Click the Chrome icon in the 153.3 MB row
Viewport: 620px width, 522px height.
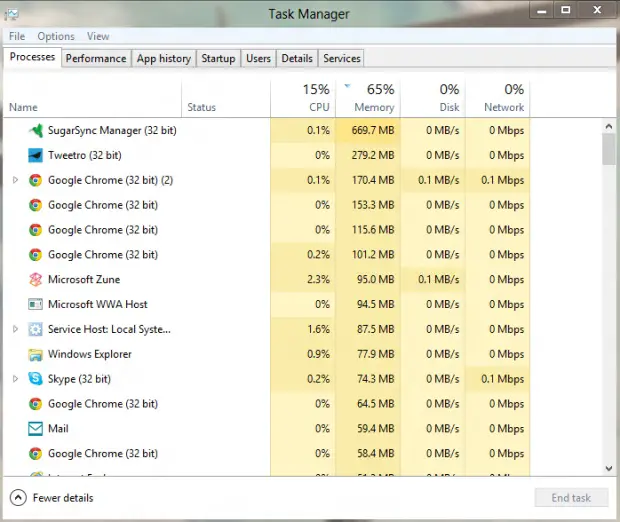(36, 205)
